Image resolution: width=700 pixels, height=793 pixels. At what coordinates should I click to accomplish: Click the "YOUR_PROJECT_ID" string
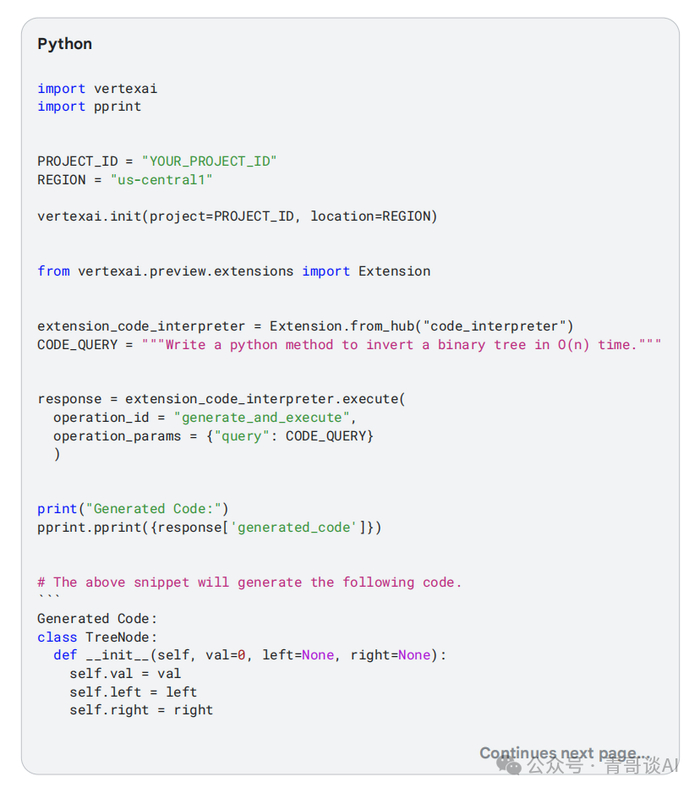click(x=209, y=161)
